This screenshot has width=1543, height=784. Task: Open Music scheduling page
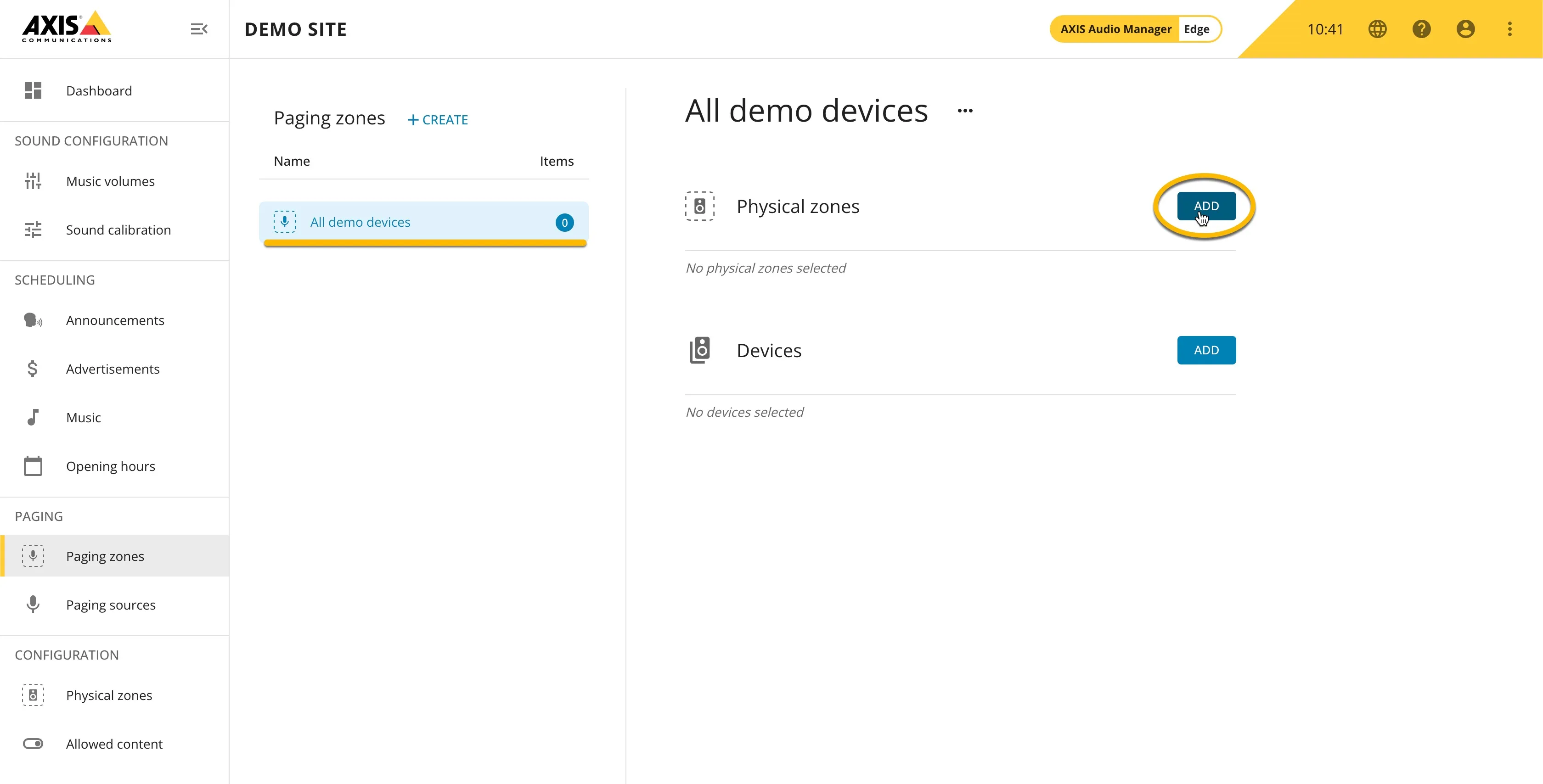(x=114, y=417)
